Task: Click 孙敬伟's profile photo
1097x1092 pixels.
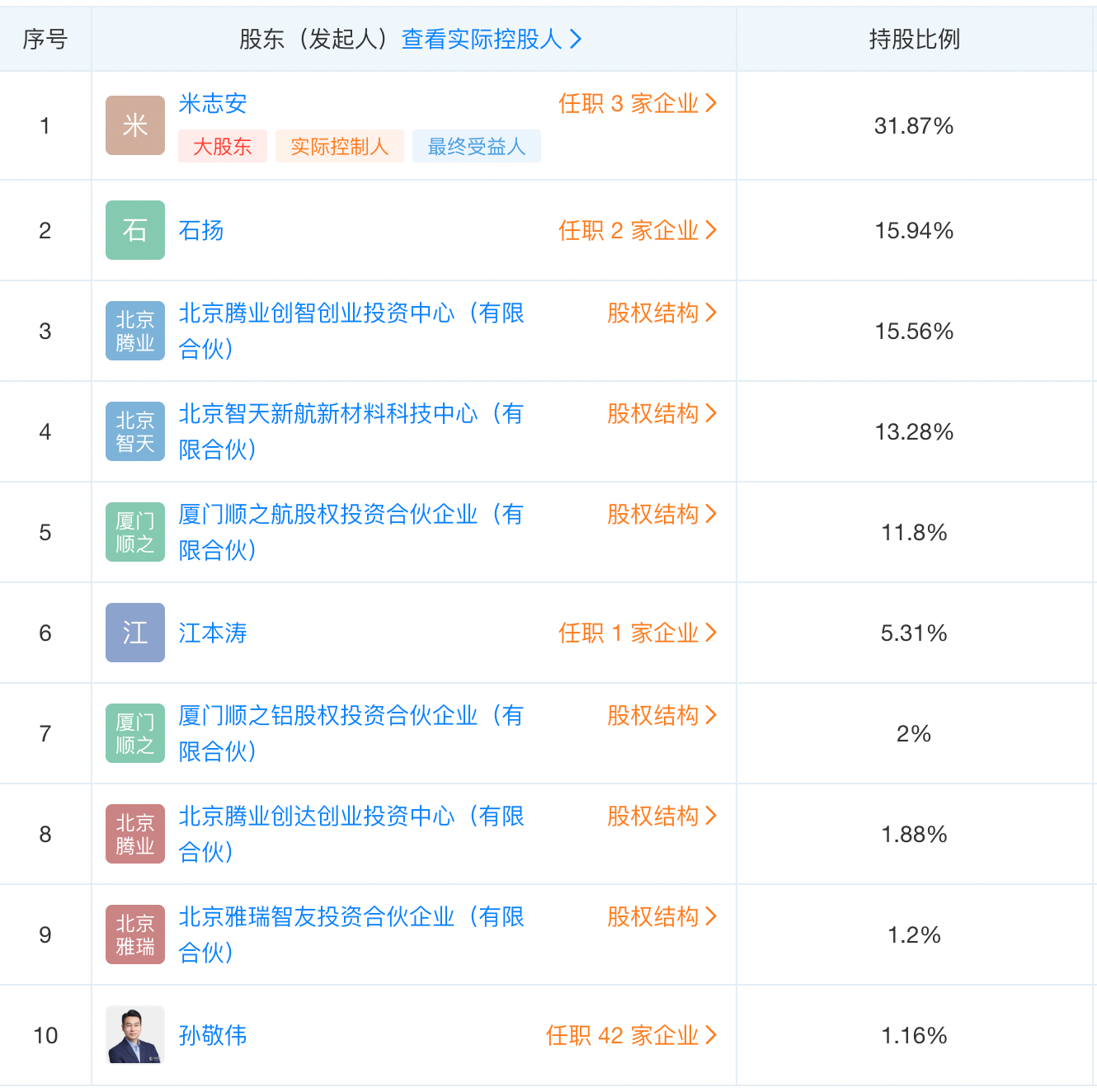Action: (135, 1035)
